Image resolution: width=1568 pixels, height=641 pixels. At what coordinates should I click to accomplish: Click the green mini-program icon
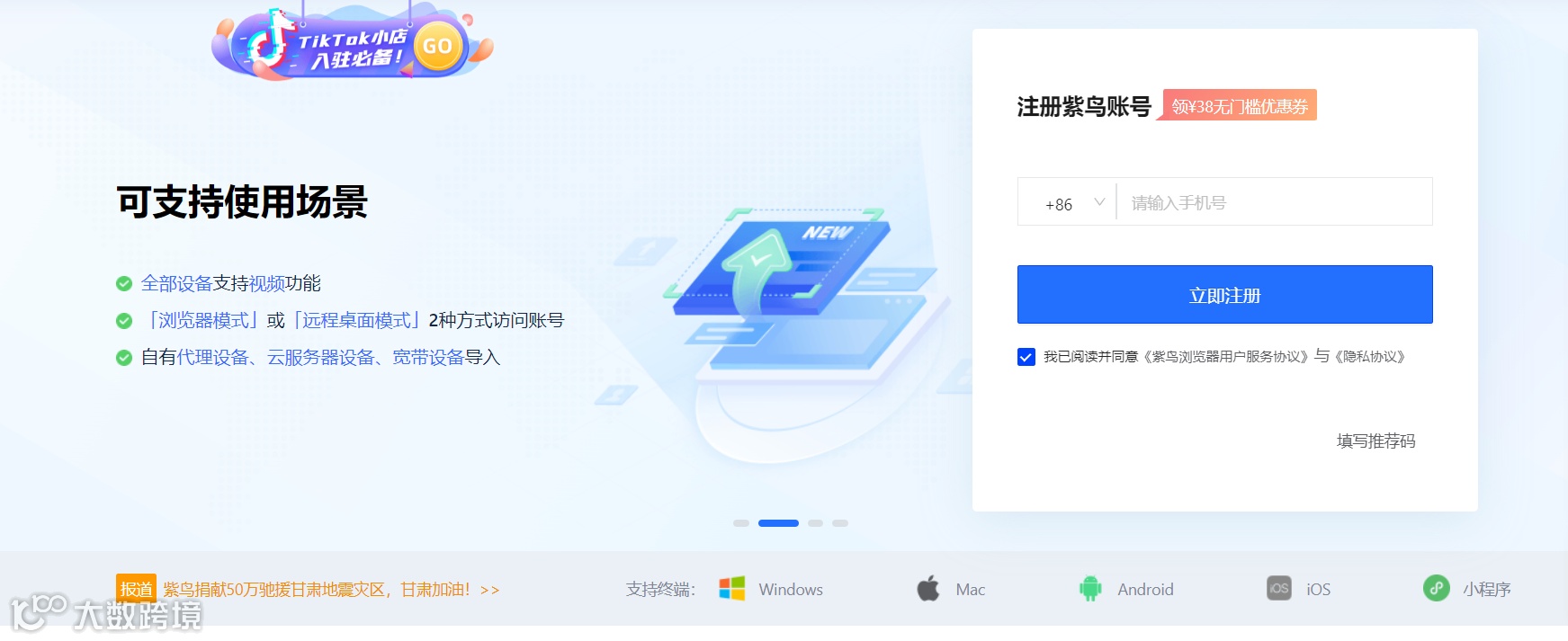coord(1436,588)
